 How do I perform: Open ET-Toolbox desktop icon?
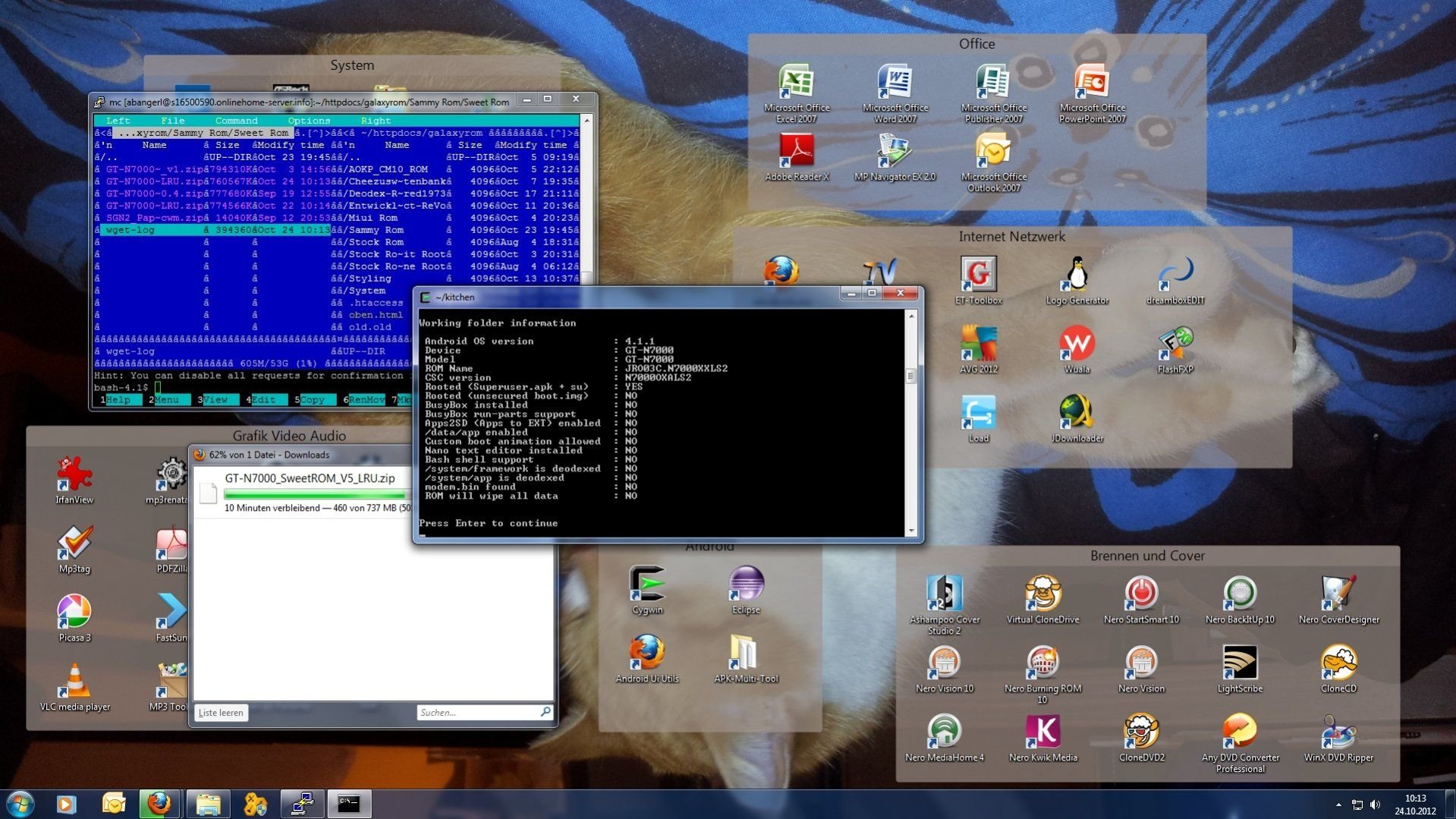pos(978,280)
